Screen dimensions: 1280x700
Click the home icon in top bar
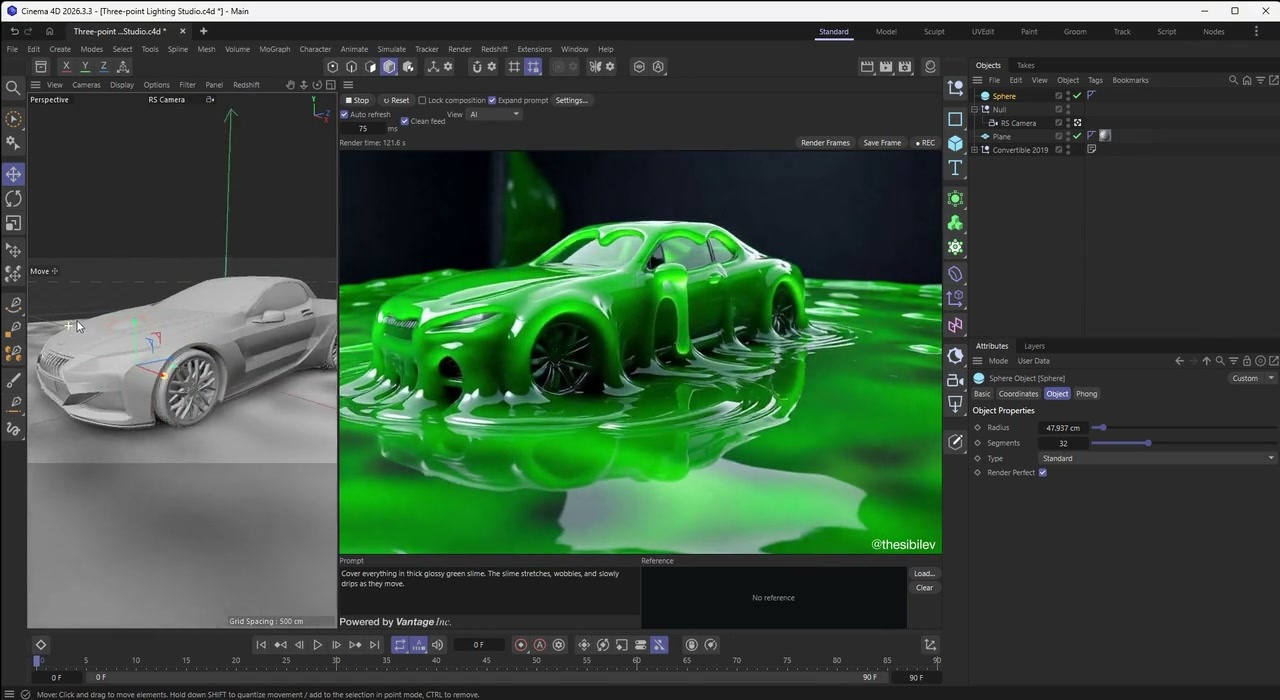pyautogui.click(x=49, y=31)
